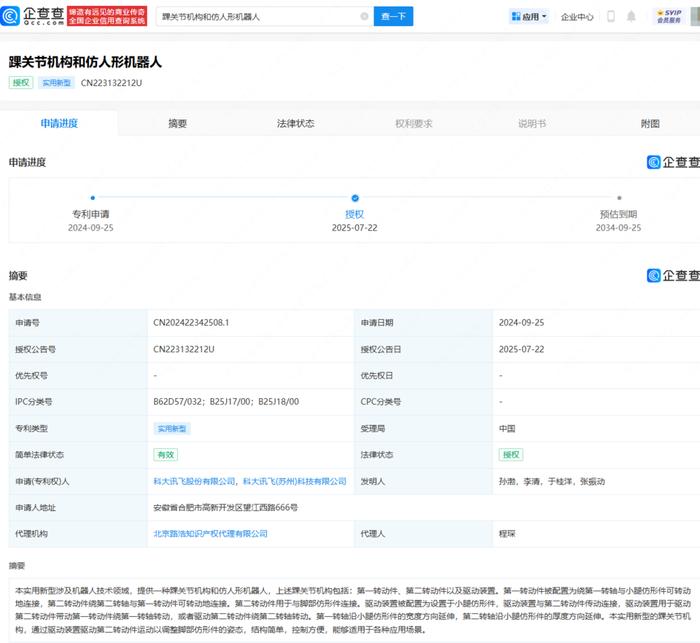Screen dimensions: 700x643
Task: Open the 应用 dropdown menu
Action: click(529, 17)
